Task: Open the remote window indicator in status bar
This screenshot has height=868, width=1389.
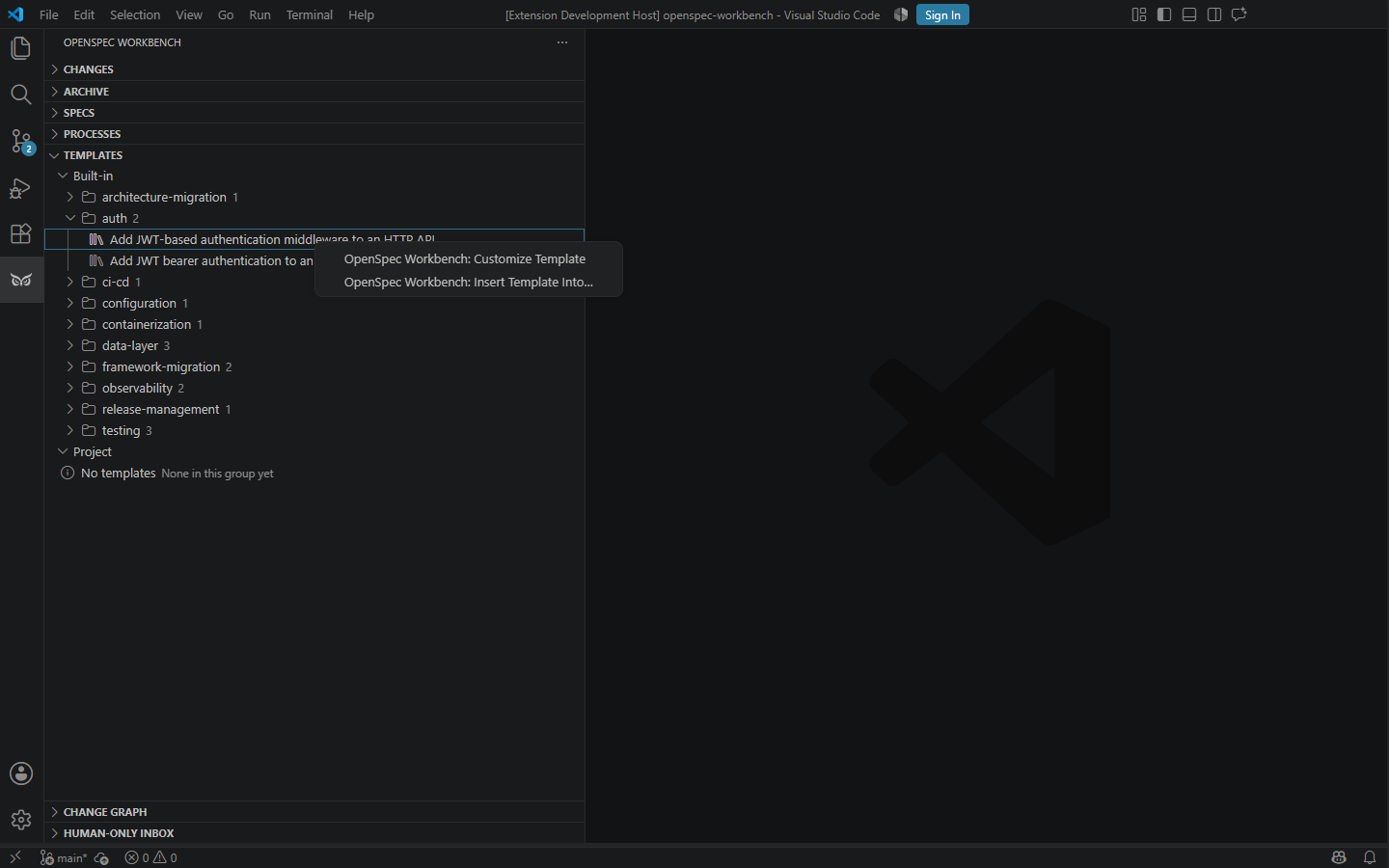Action: [15, 857]
